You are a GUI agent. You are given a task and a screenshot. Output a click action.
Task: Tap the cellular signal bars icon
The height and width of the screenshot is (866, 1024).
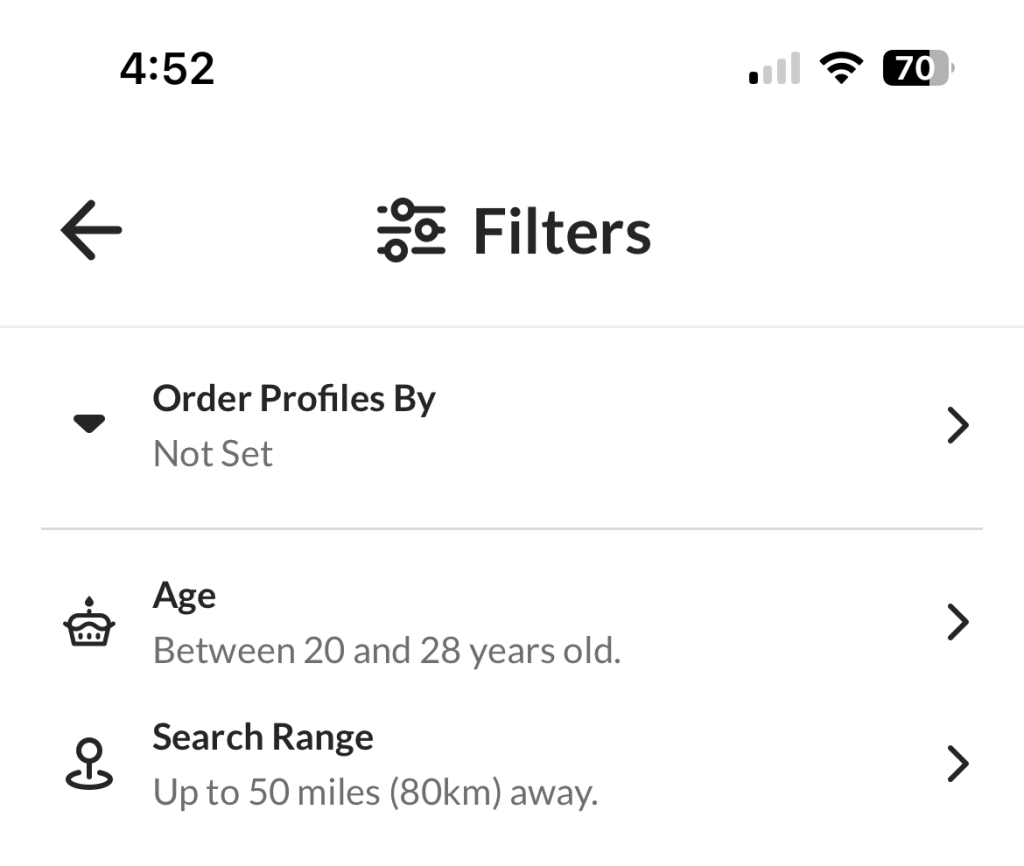pos(775,68)
